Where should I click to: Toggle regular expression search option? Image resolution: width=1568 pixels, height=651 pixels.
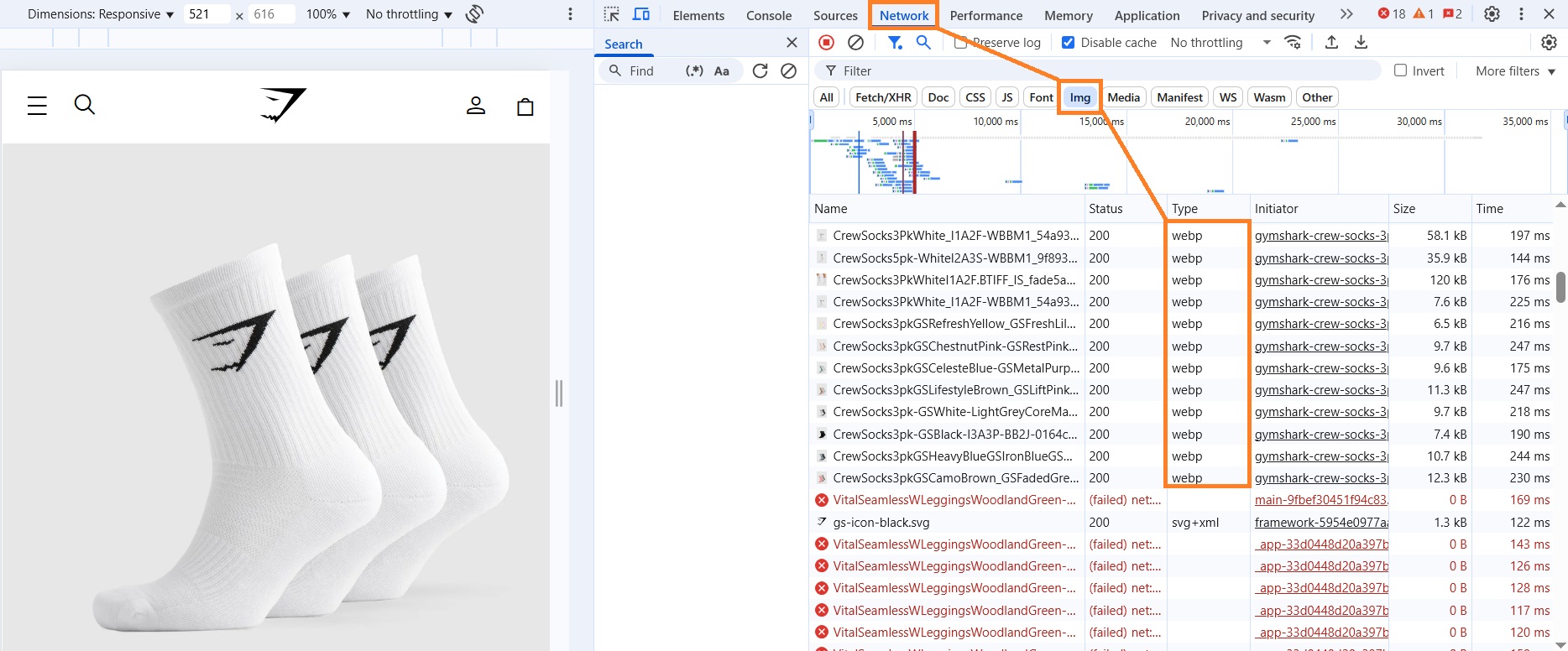coord(694,71)
